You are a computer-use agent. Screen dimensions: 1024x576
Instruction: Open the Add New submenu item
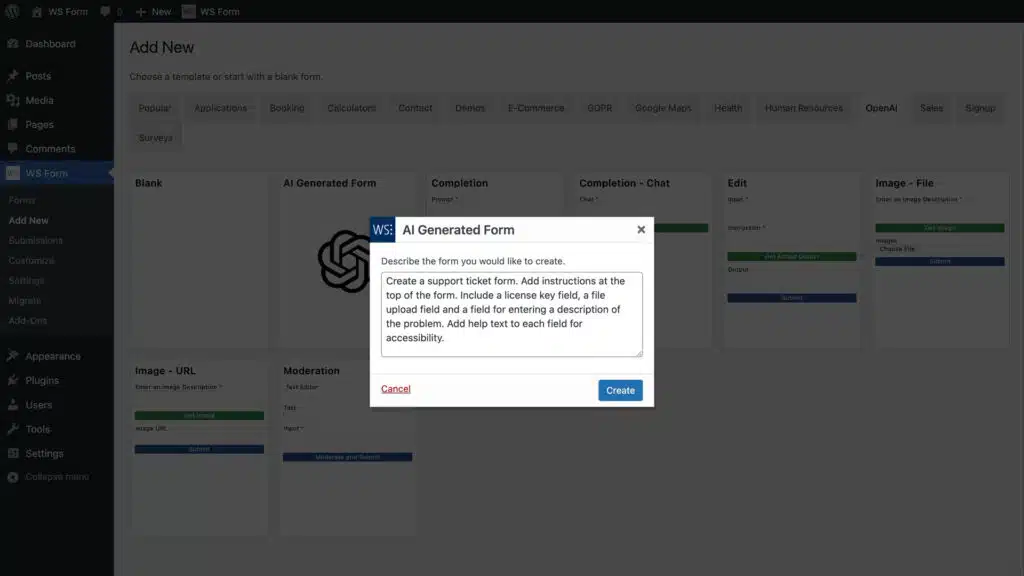pos(28,220)
